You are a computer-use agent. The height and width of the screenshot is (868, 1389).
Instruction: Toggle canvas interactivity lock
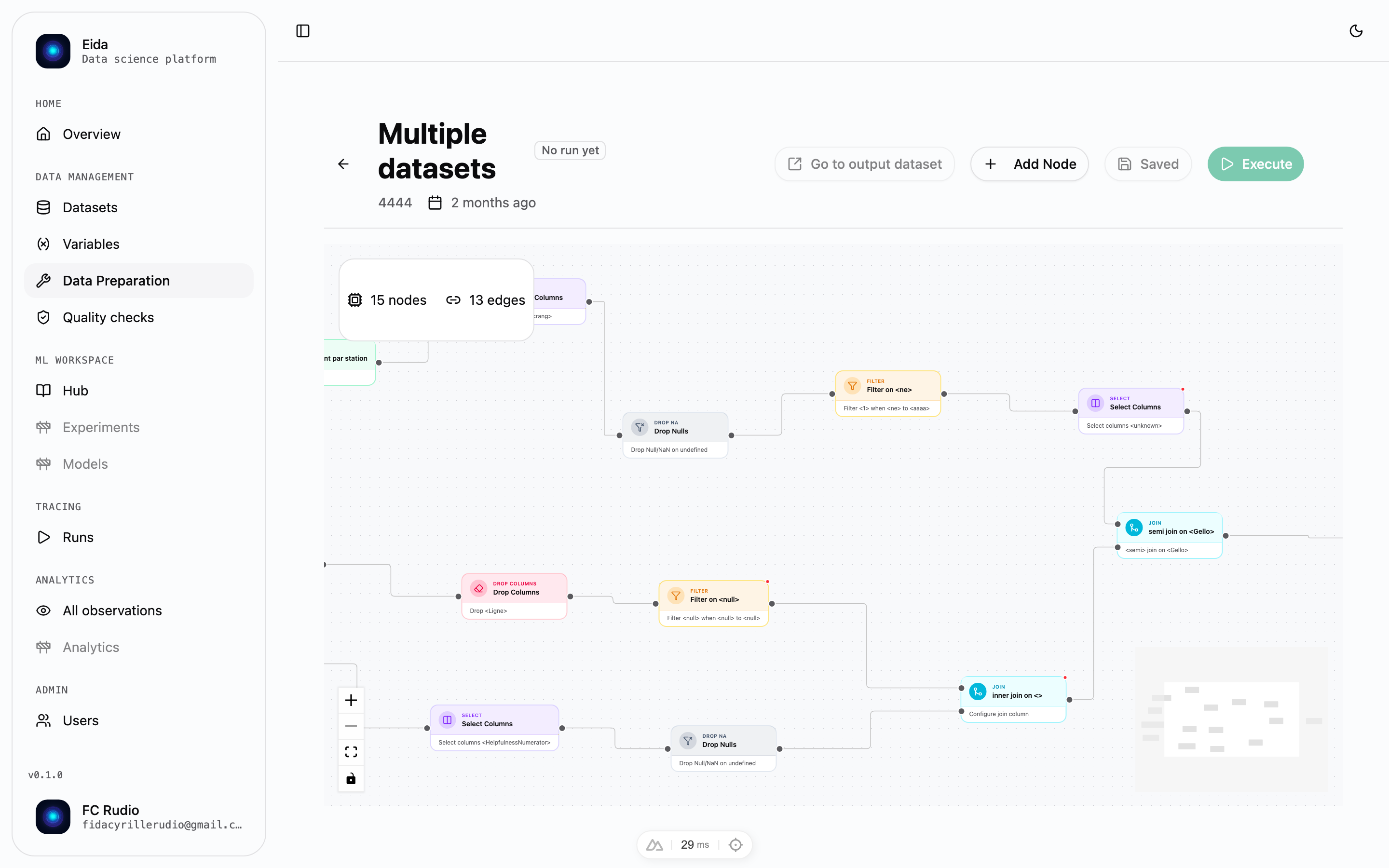[x=351, y=778]
